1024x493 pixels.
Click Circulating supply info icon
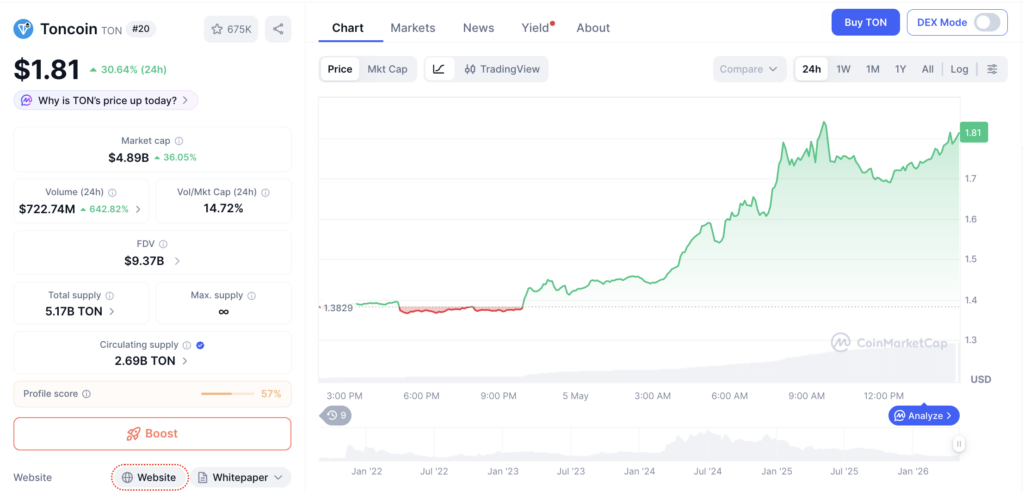pyautogui.click(x=187, y=345)
